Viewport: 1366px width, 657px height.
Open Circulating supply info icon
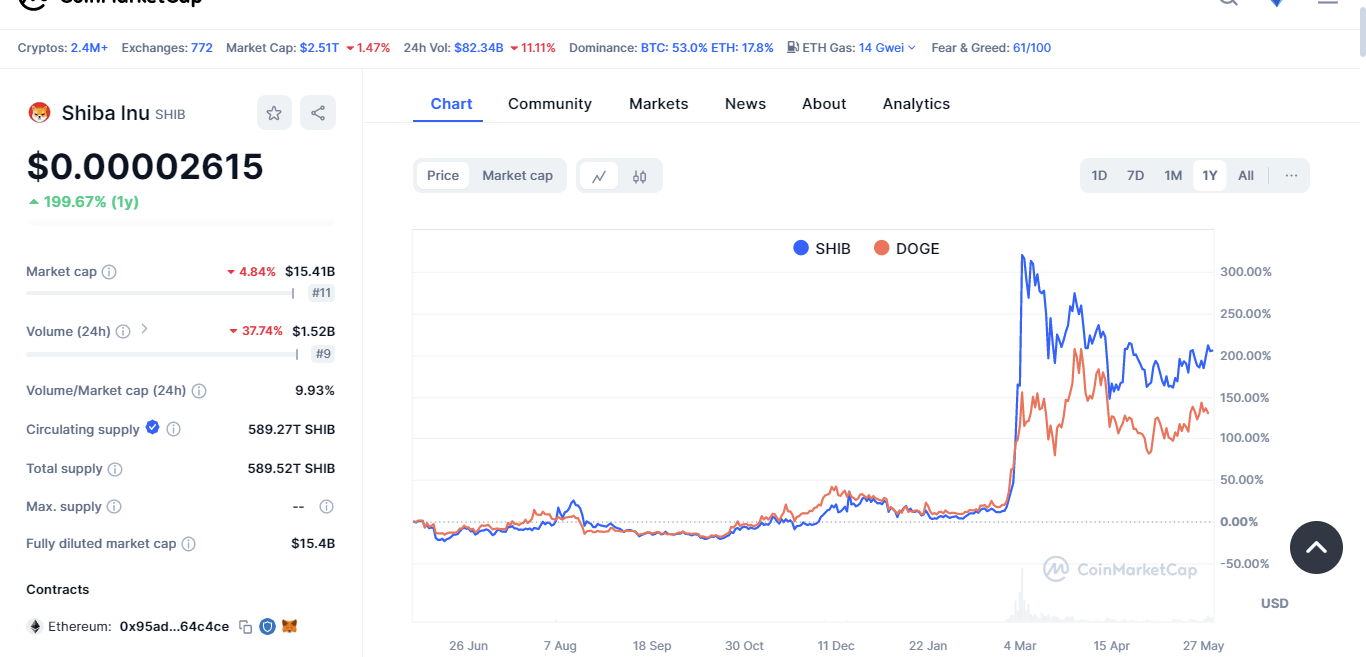click(173, 429)
